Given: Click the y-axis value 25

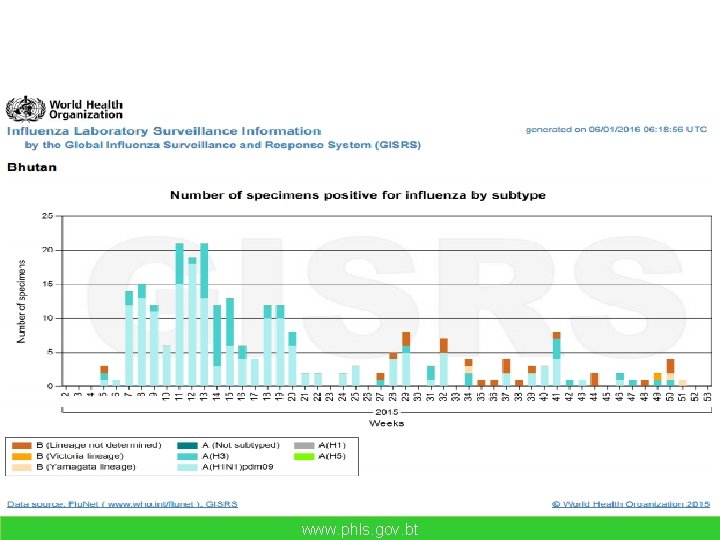Looking at the screenshot, I should tap(48, 216).
